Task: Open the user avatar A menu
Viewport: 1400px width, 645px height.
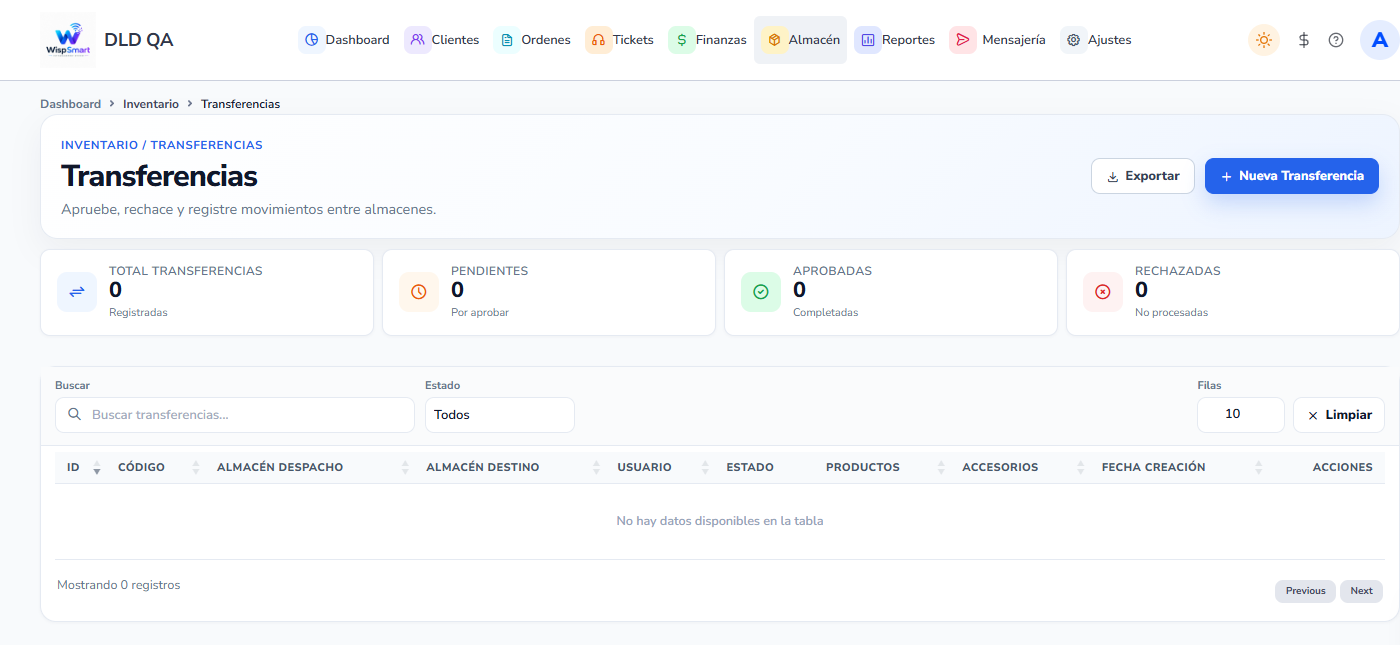Action: click(1380, 40)
